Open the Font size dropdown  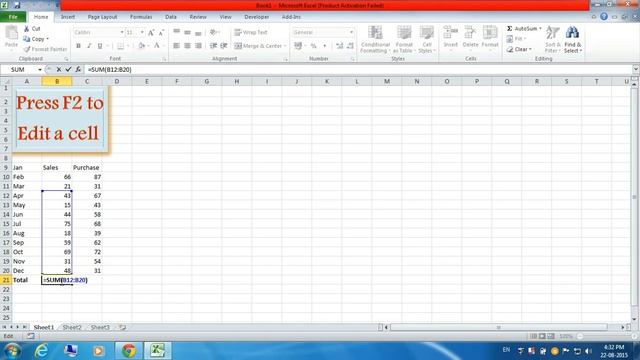(x=142, y=32)
